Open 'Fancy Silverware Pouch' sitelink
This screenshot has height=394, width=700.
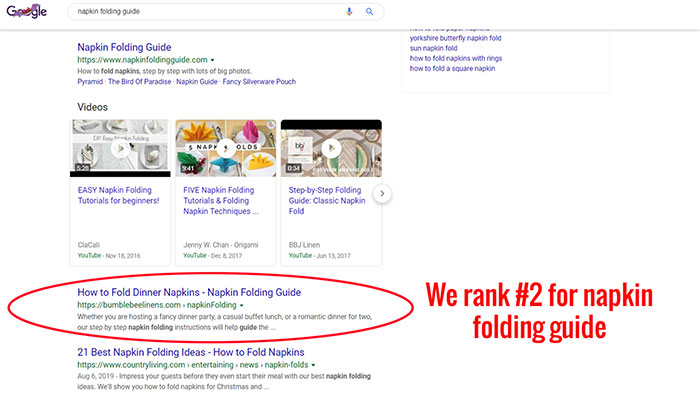tap(259, 82)
